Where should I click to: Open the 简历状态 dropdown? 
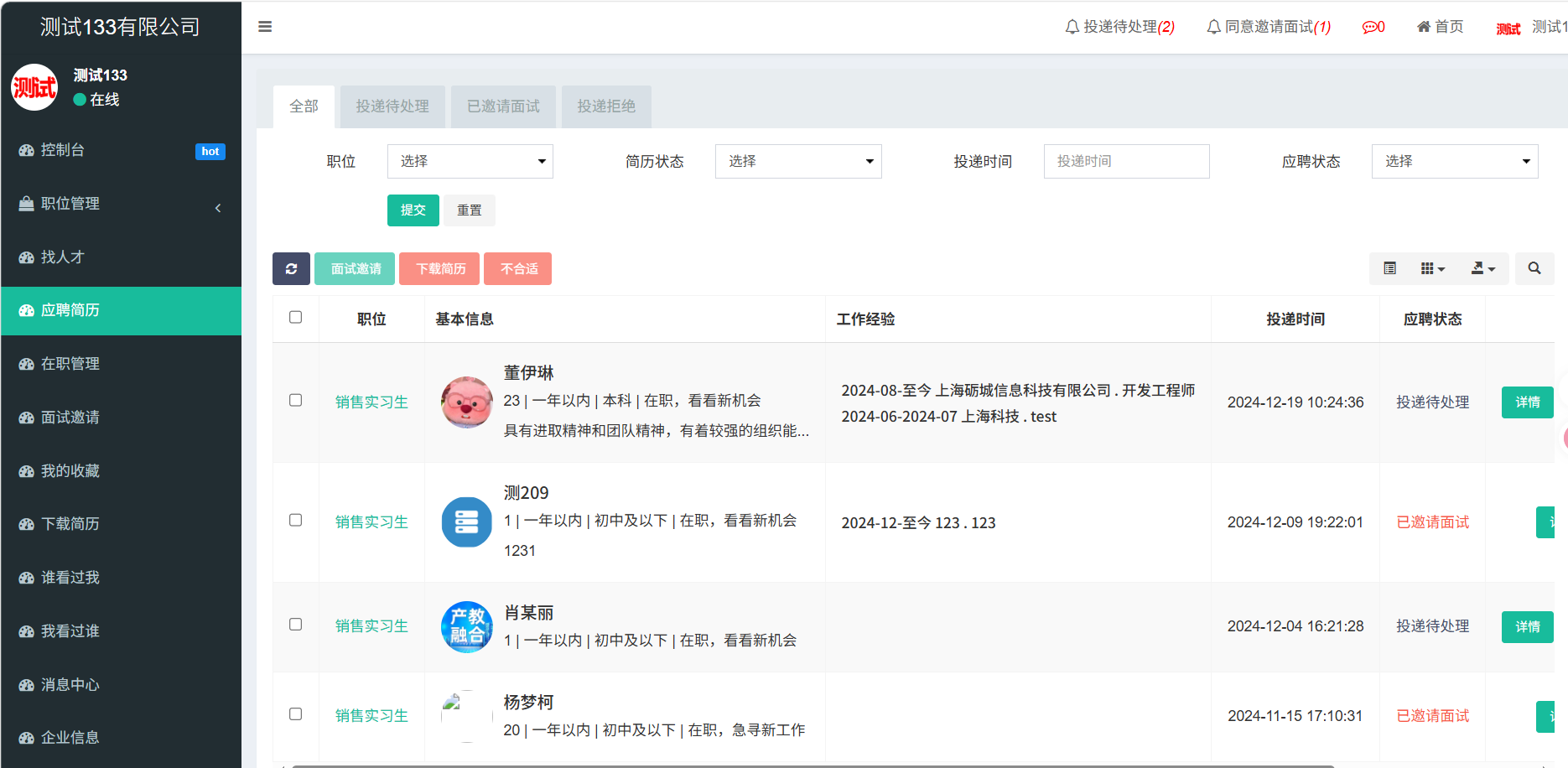pyautogui.click(x=797, y=162)
